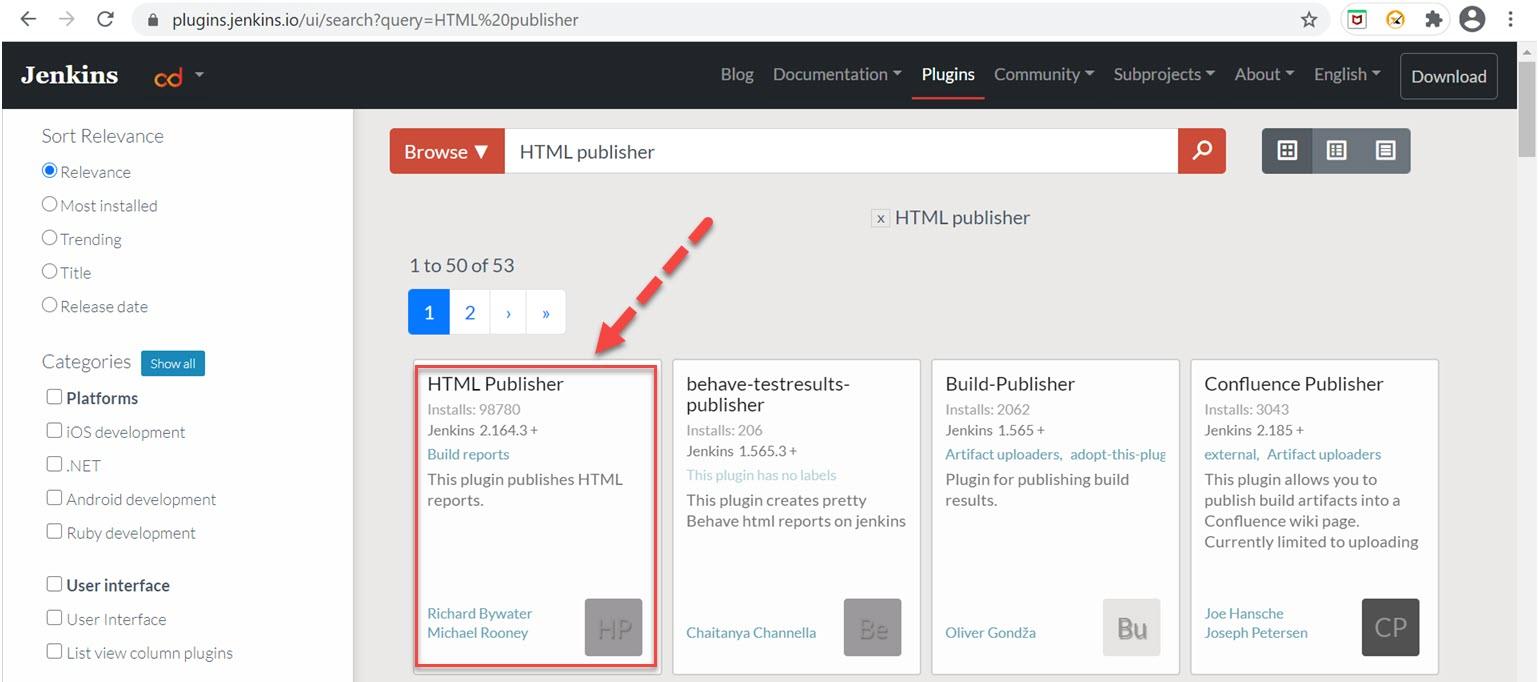Check the .NET checkbox
Image resolution: width=1538 pixels, height=682 pixels.
(x=54, y=464)
